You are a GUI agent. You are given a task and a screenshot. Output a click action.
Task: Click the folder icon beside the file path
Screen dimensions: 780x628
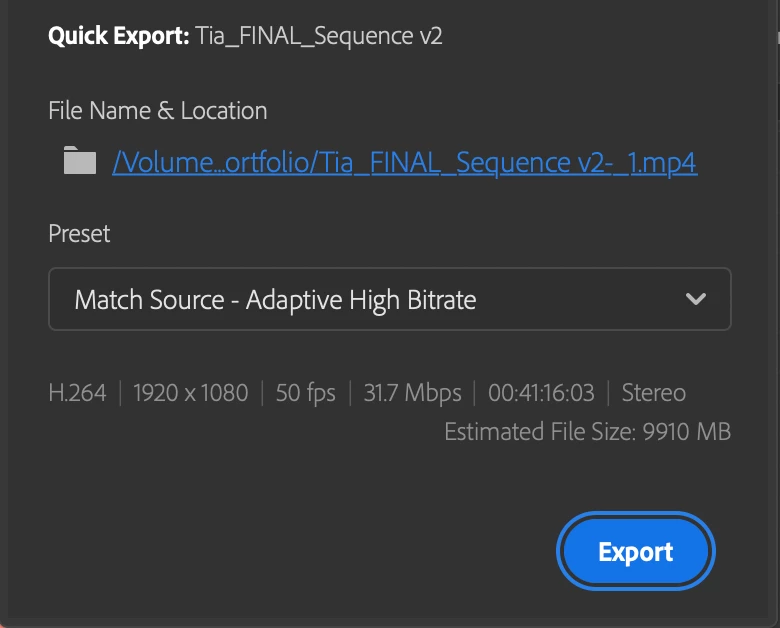click(80, 160)
